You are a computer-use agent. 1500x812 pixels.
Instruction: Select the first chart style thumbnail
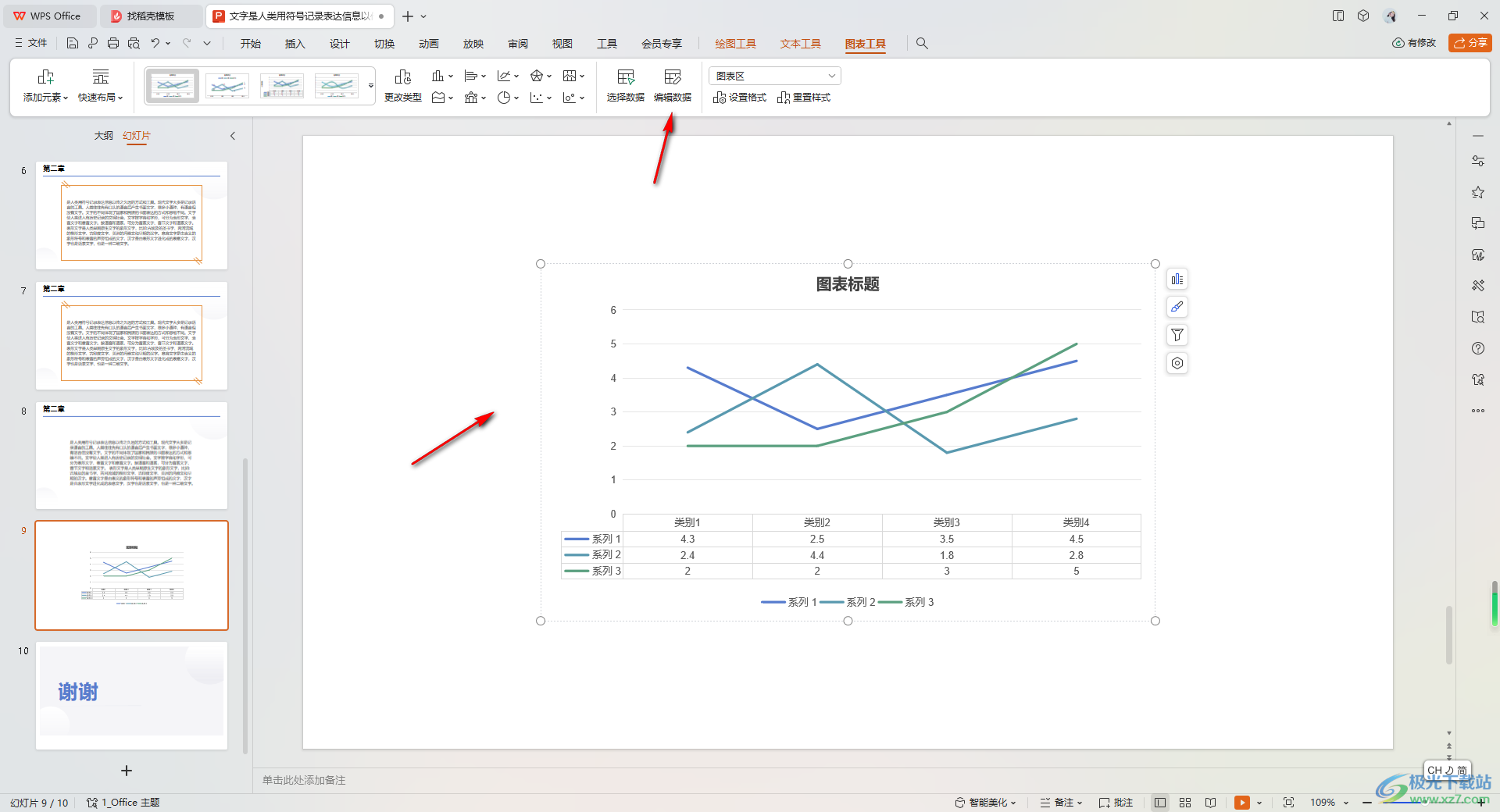[173, 86]
